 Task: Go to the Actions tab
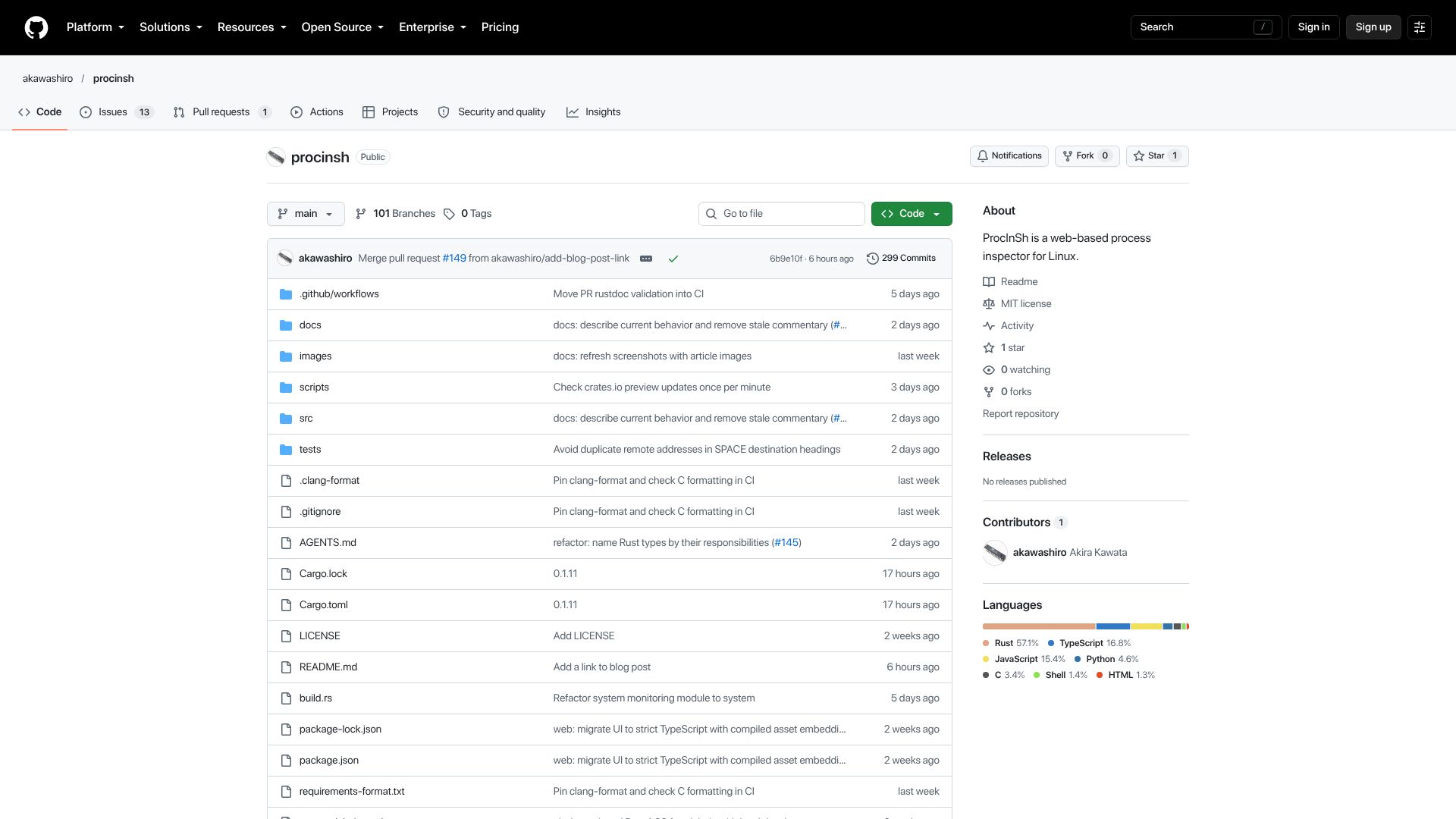coord(317,112)
